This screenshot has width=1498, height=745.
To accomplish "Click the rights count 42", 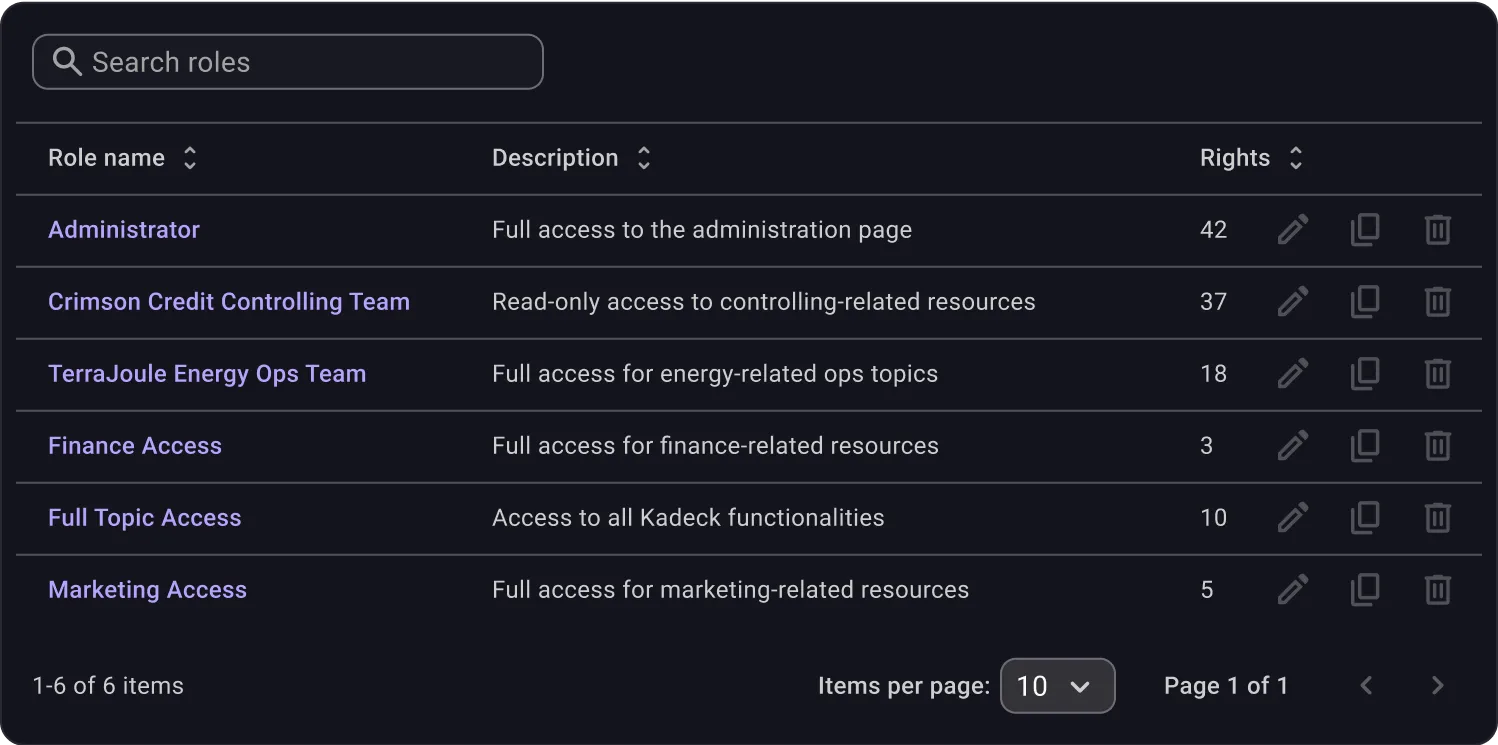I will tap(1213, 230).
